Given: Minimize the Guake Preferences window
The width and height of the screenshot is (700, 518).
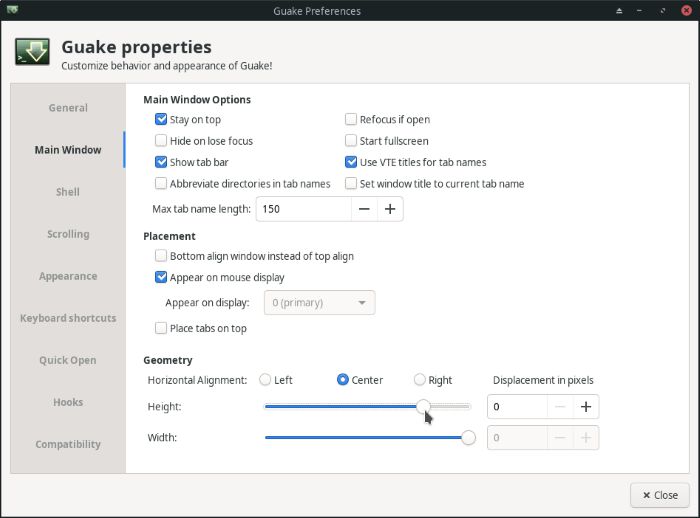Looking at the screenshot, I should 640,11.
